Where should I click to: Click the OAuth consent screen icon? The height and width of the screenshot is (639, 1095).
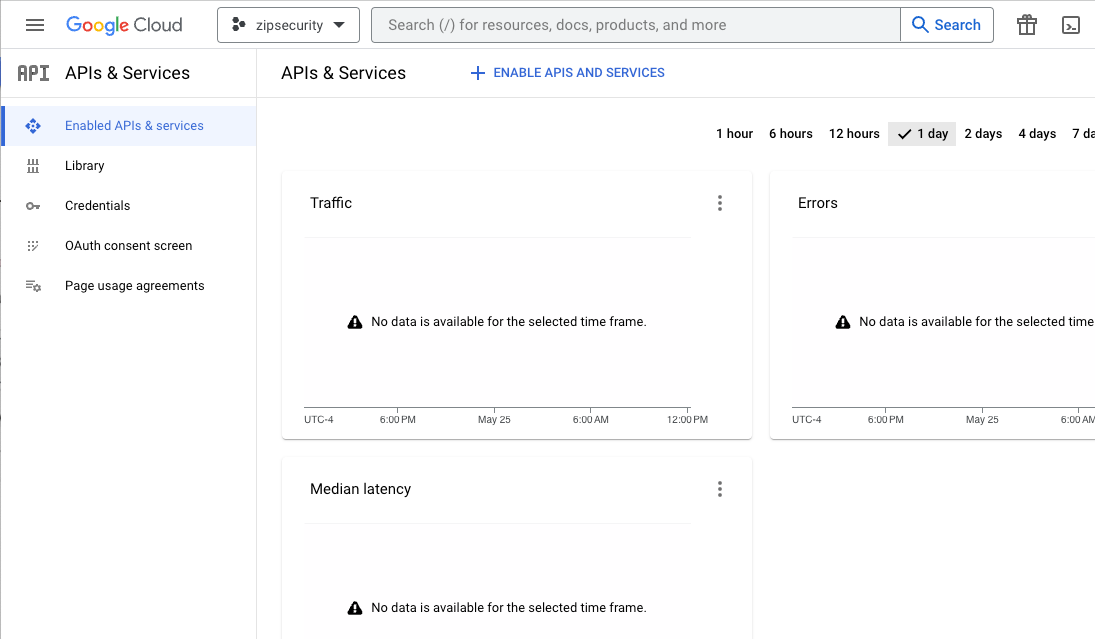tap(33, 246)
